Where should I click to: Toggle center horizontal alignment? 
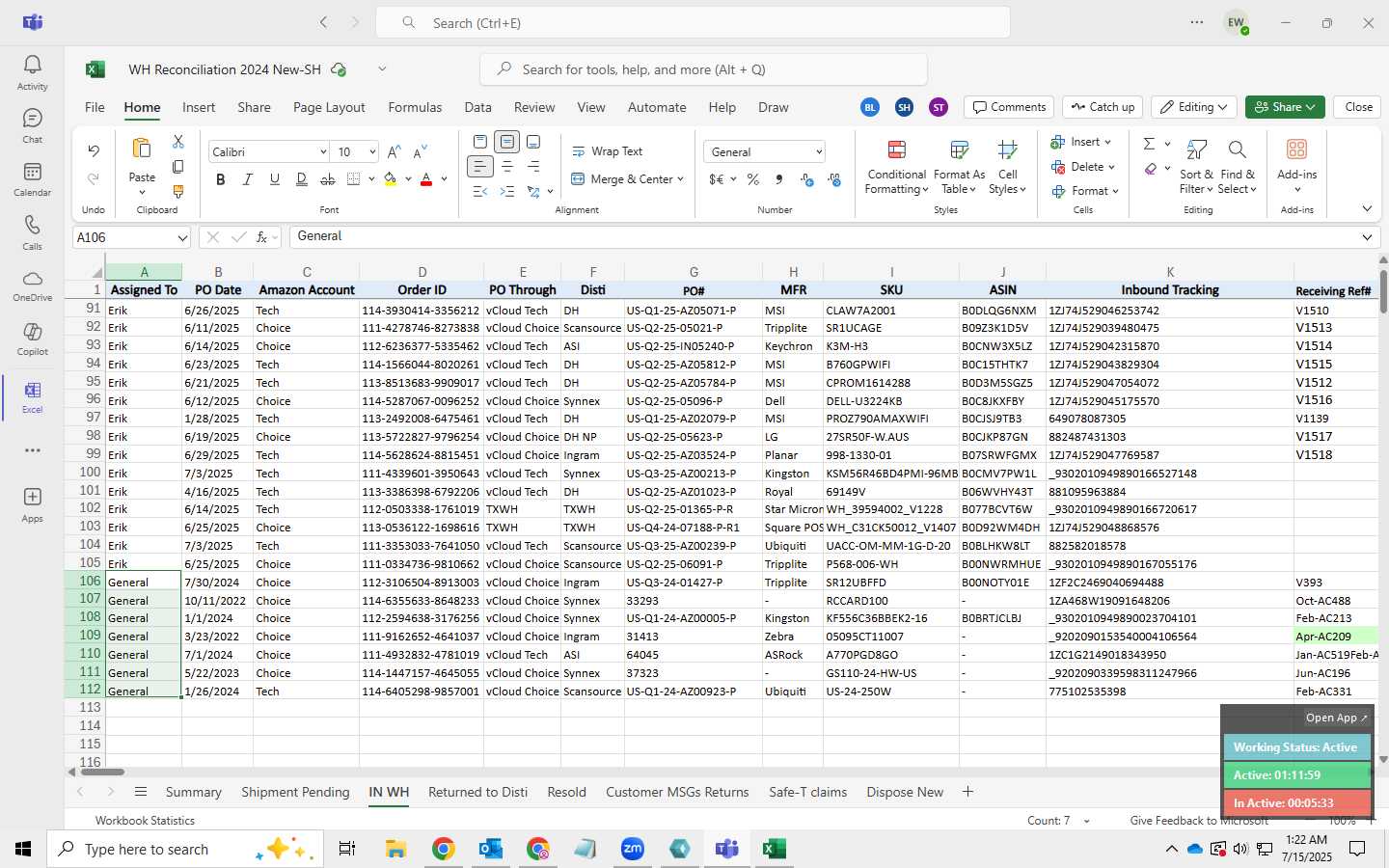506,167
